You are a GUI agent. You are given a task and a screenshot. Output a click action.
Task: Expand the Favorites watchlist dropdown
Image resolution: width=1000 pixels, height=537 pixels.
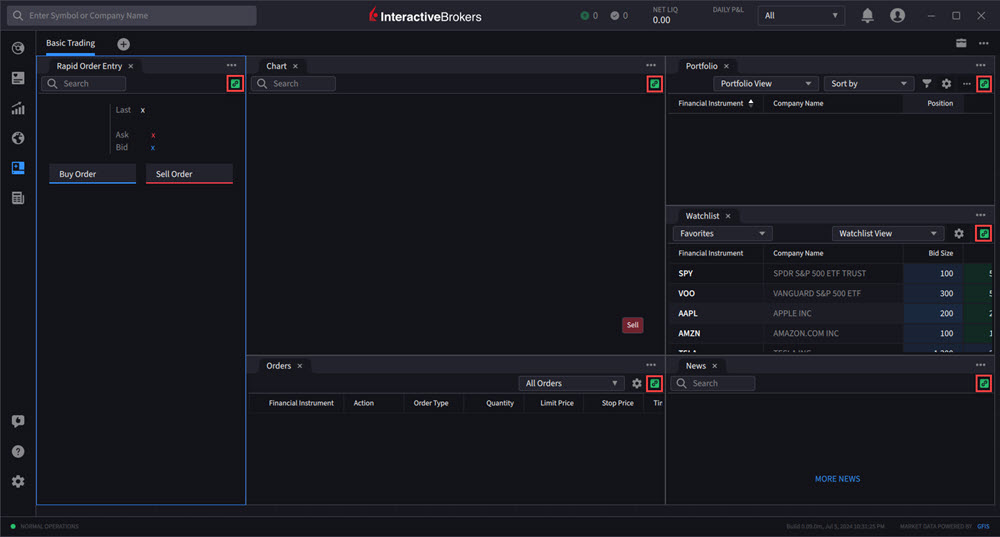(723, 233)
